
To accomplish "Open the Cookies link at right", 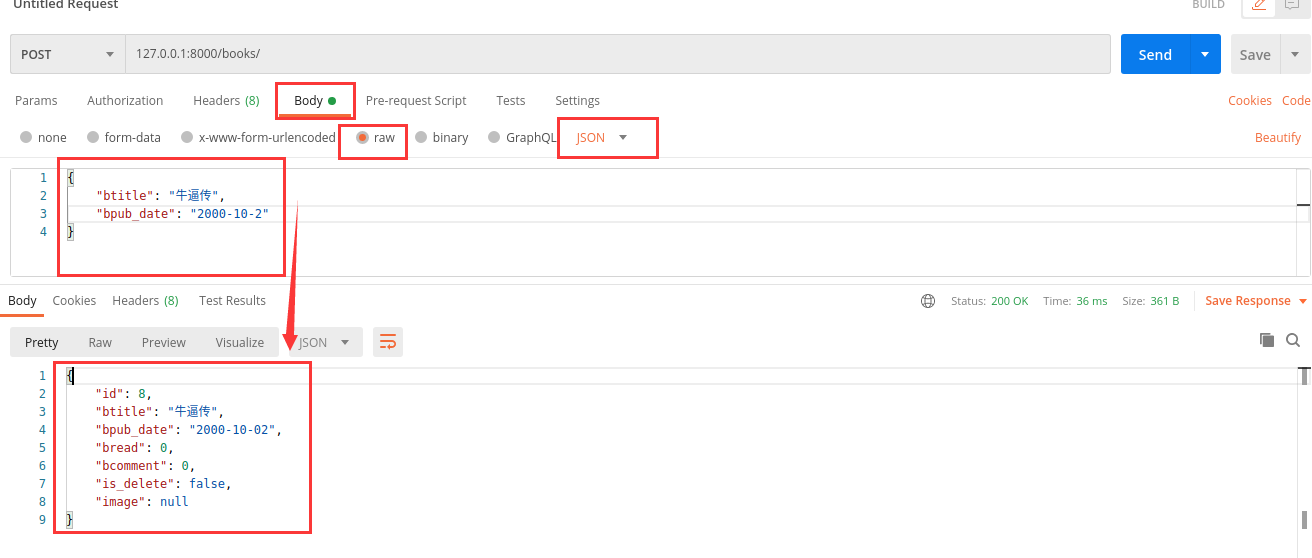I will click(x=1250, y=101).
